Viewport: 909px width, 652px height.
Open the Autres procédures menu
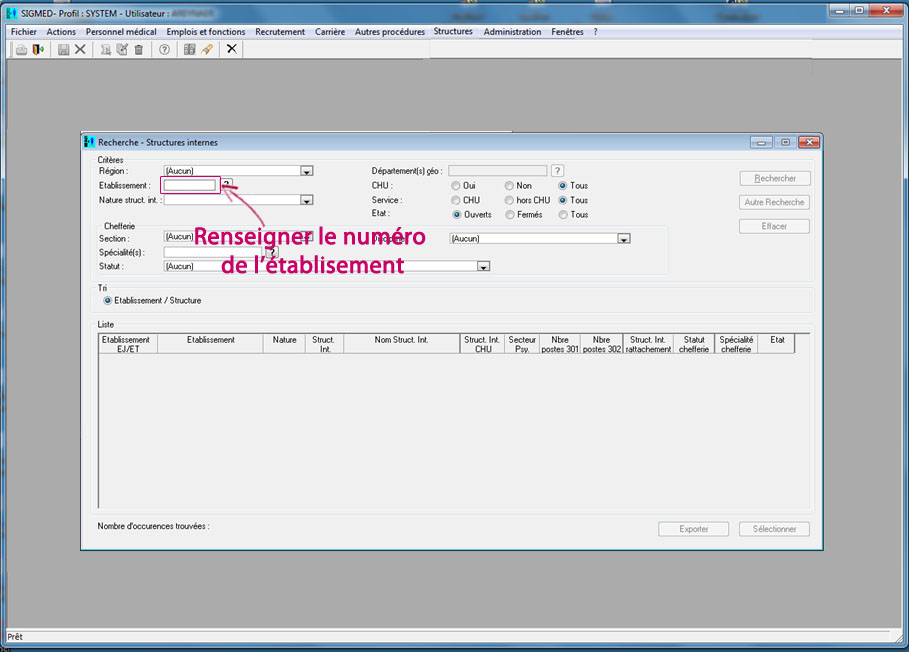390,32
